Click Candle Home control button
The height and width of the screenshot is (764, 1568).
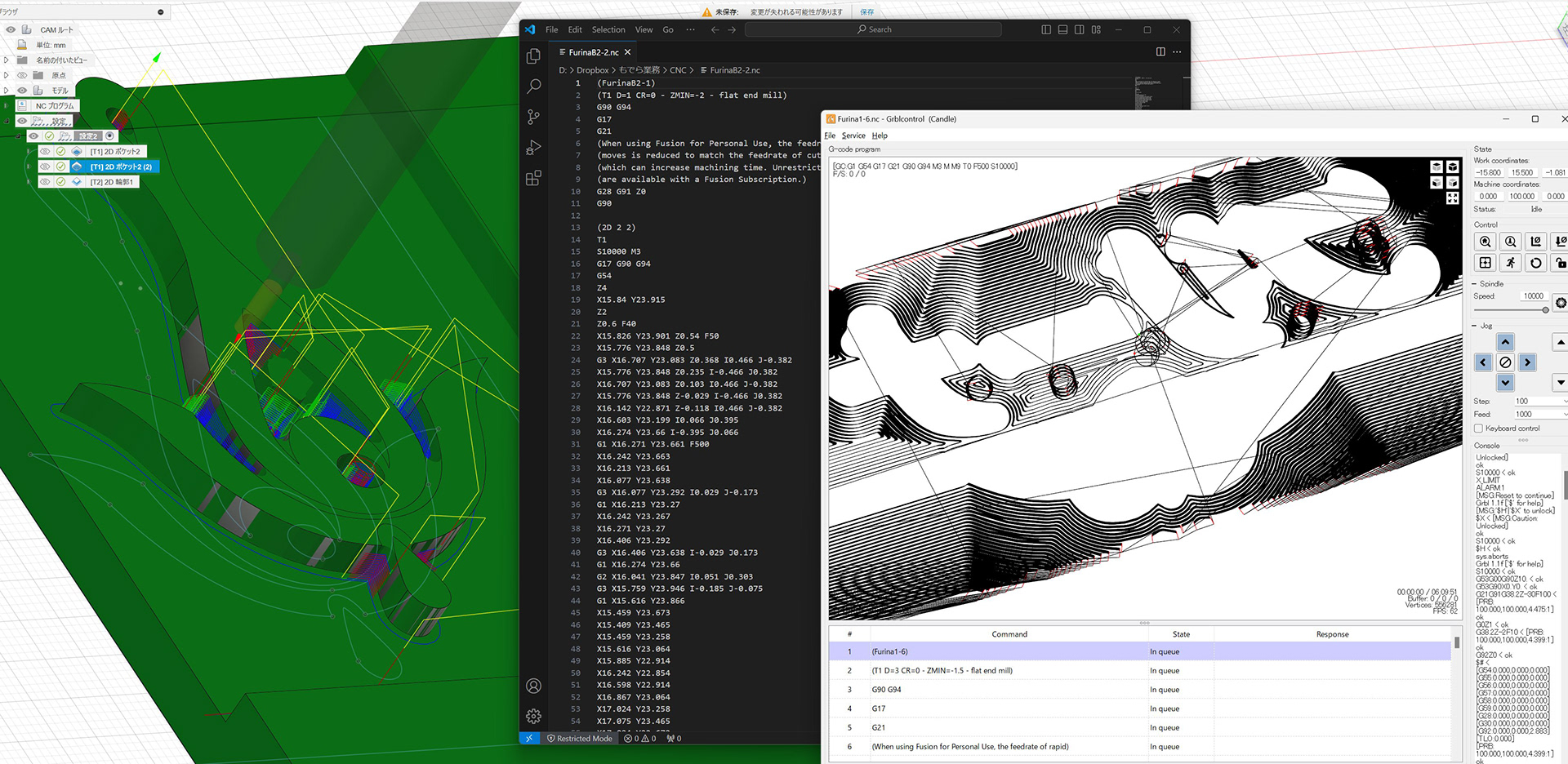(1485, 242)
